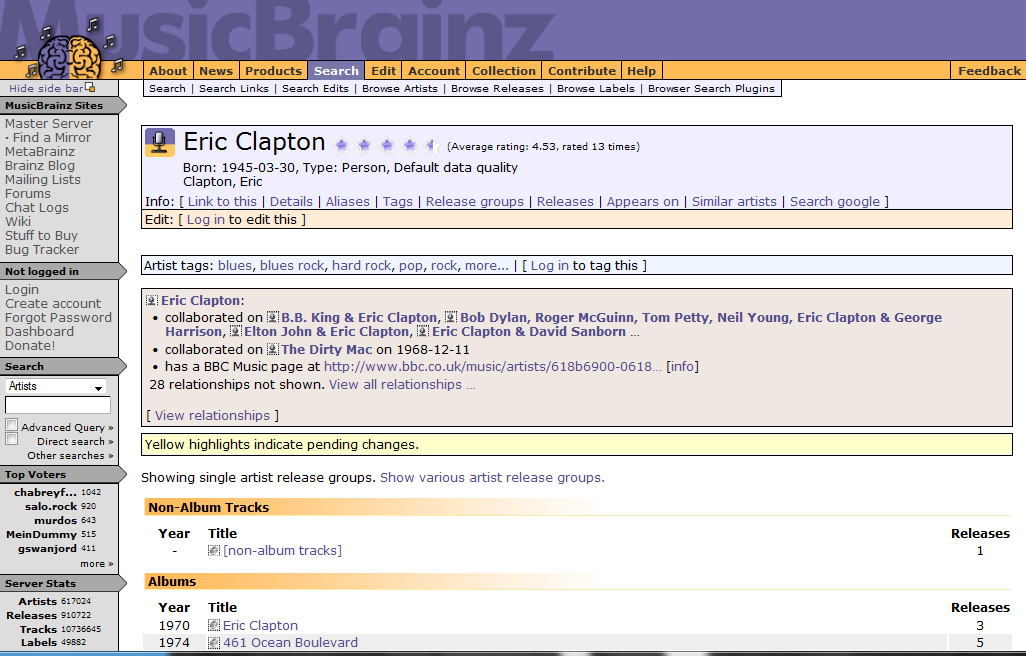Enable the Direct search checkbox
Image resolution: width=1026 pixels, height=656 pixels.
11,439
